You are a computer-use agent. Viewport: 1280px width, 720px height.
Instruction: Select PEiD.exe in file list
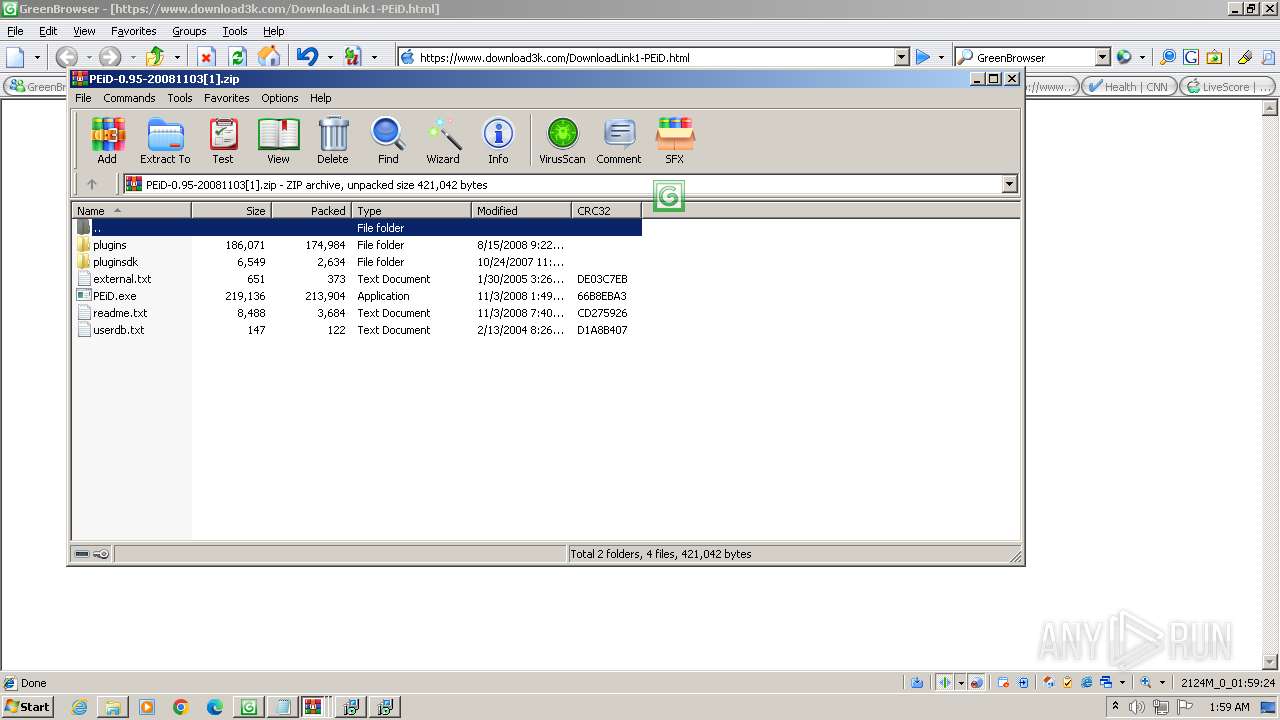[x=358, y=296]
